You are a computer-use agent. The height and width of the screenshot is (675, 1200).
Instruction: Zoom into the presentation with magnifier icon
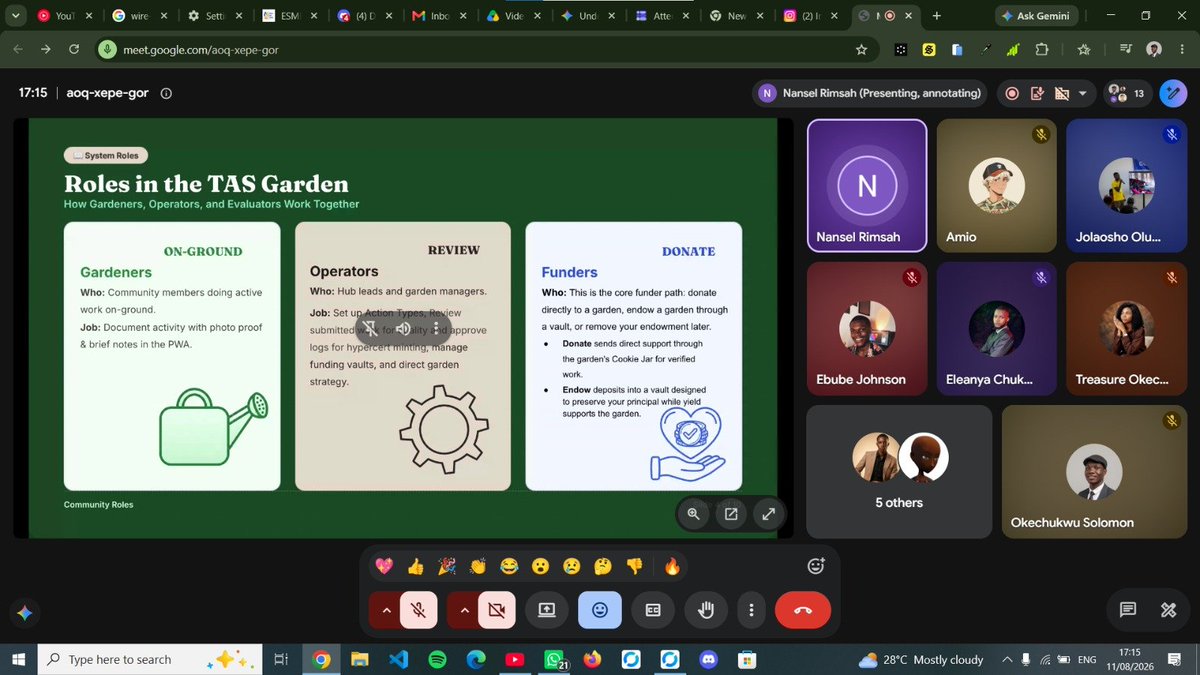pos(693,514)
